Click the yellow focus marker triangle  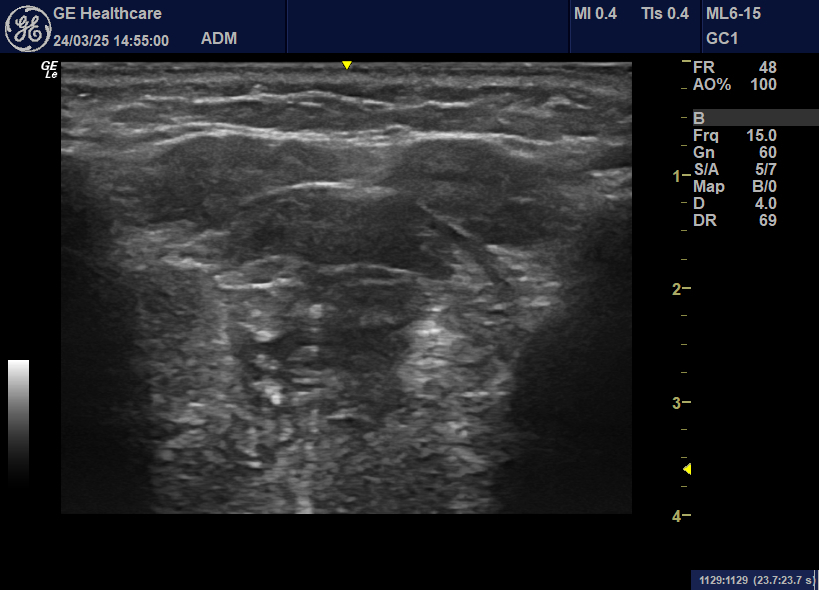(687, 467)
